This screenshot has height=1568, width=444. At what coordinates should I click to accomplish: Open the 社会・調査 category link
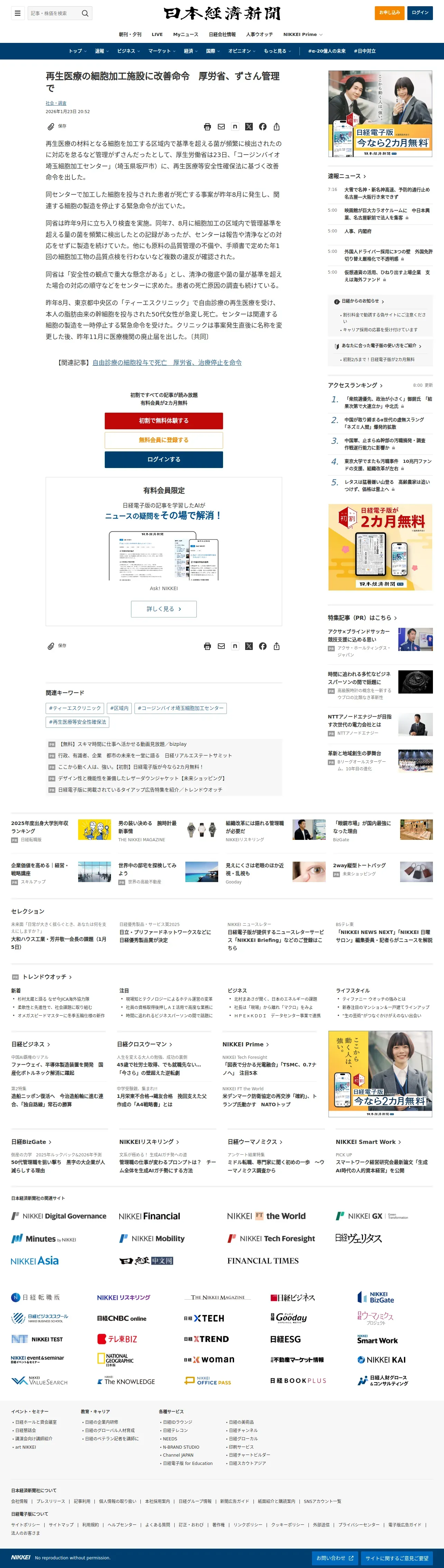[x=56, y=103]
